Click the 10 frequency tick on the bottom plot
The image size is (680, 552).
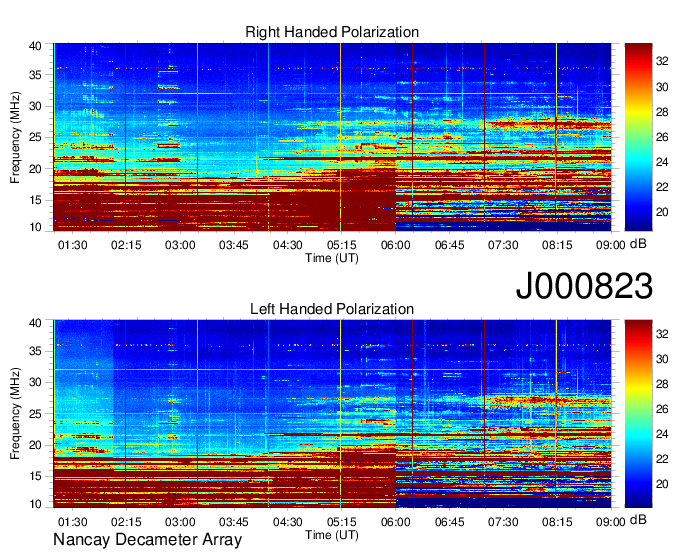[x=35, y=504]
